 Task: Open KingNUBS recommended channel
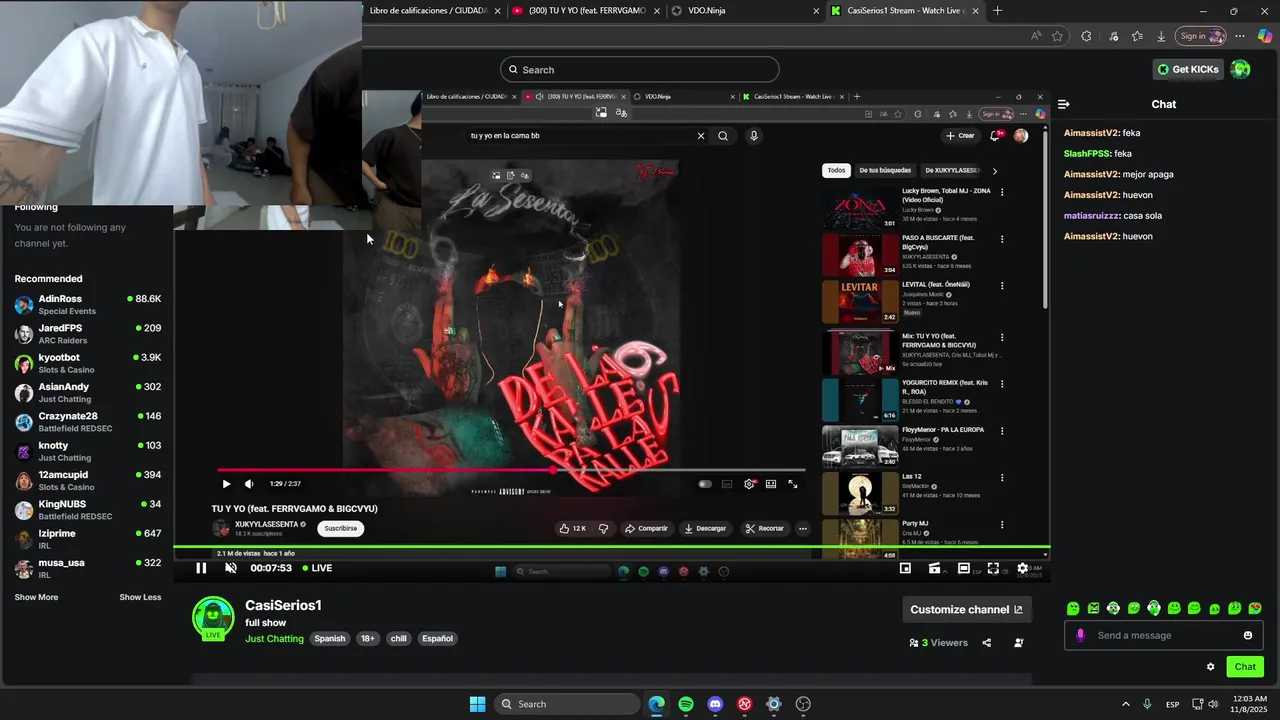tap(88, 510)
